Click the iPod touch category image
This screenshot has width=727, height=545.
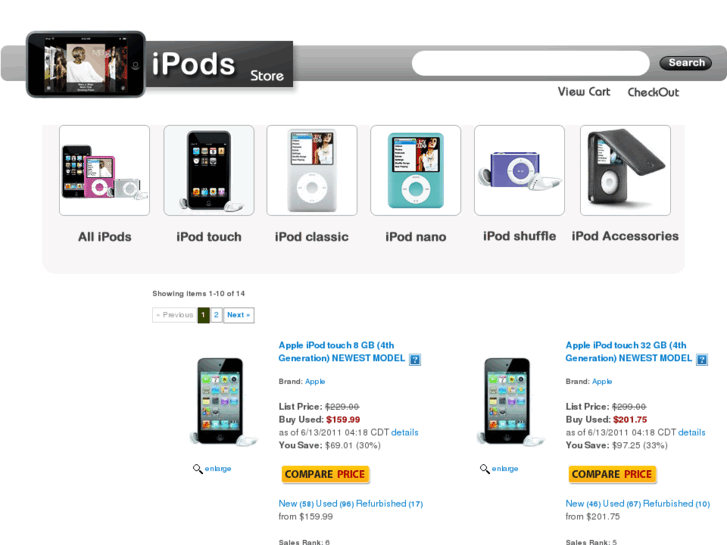tap(209, 170)
